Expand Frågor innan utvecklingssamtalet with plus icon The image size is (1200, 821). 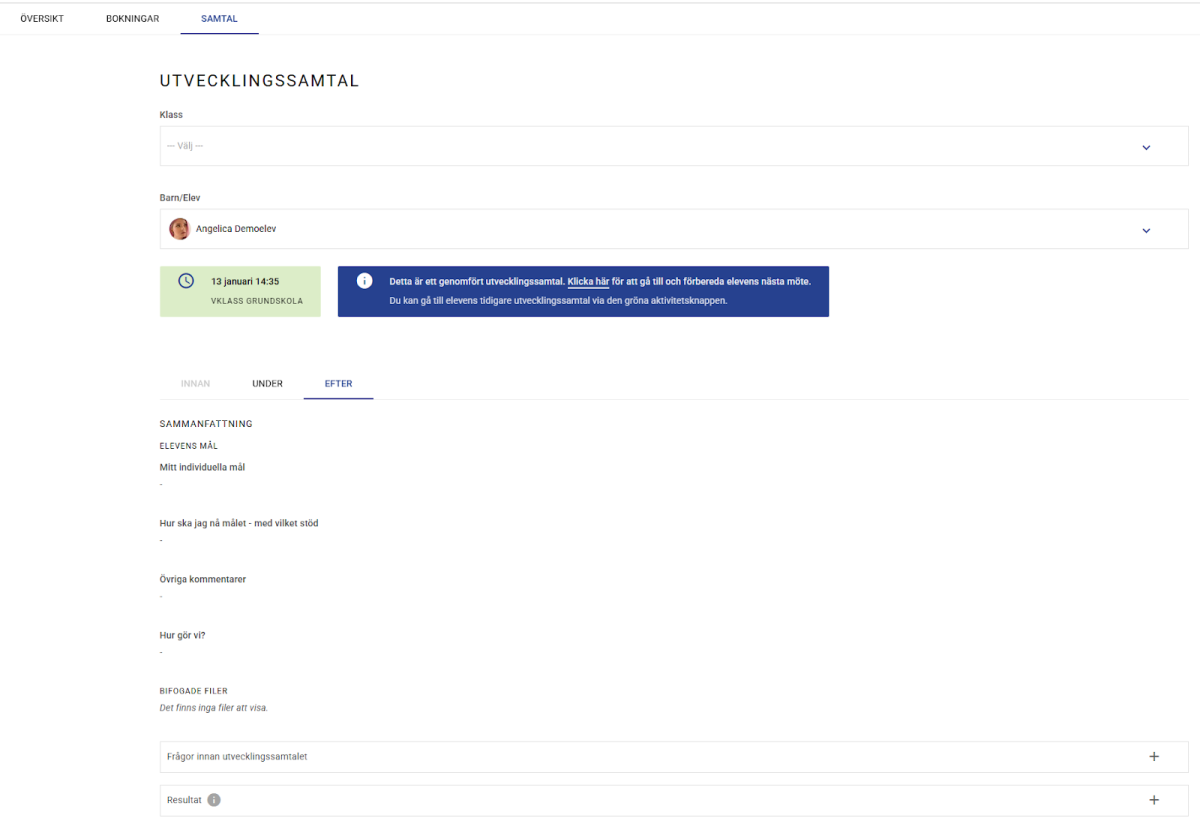tap(1153, 757)
